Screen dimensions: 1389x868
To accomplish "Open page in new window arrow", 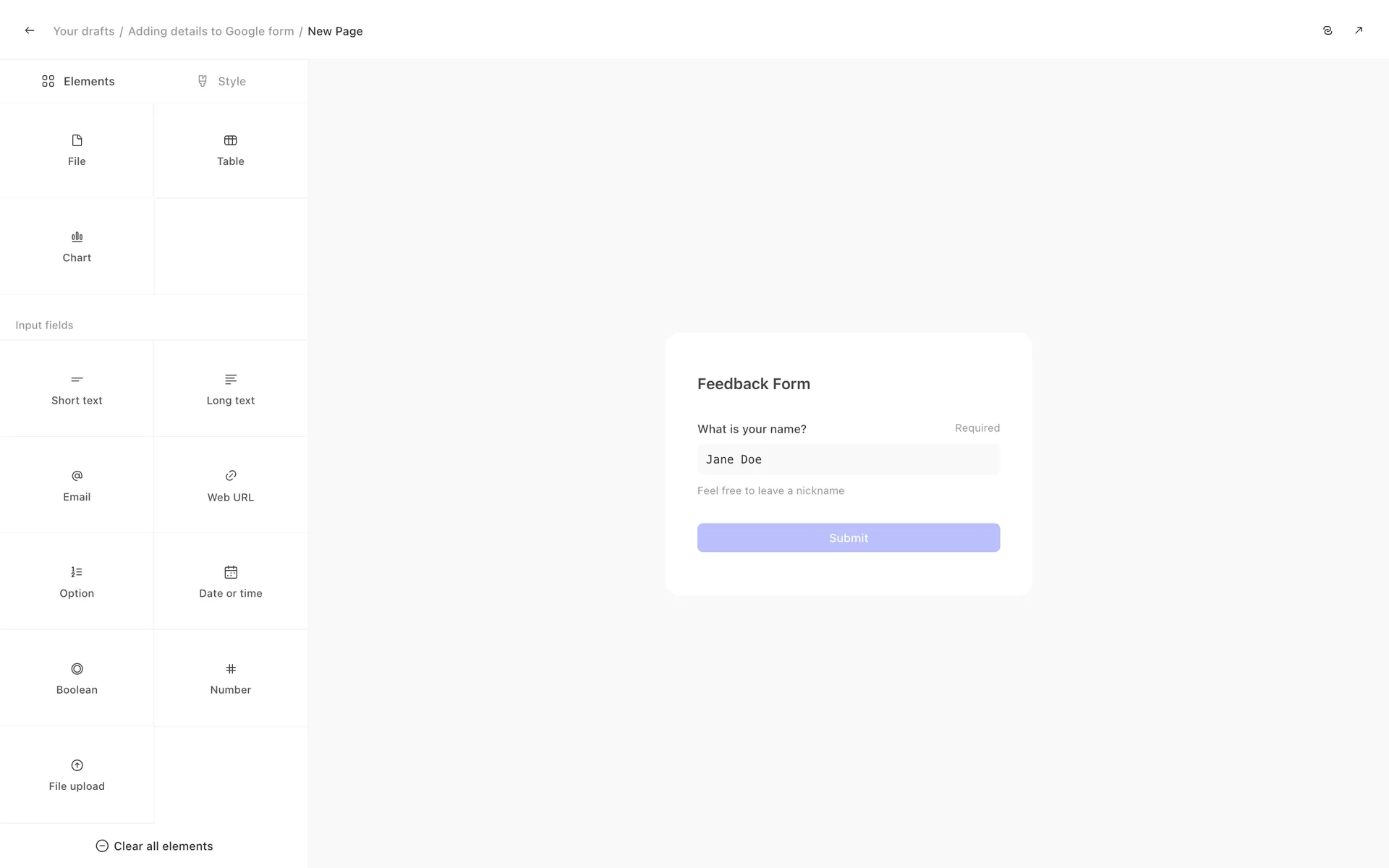I will click(x=1358, y=30).
